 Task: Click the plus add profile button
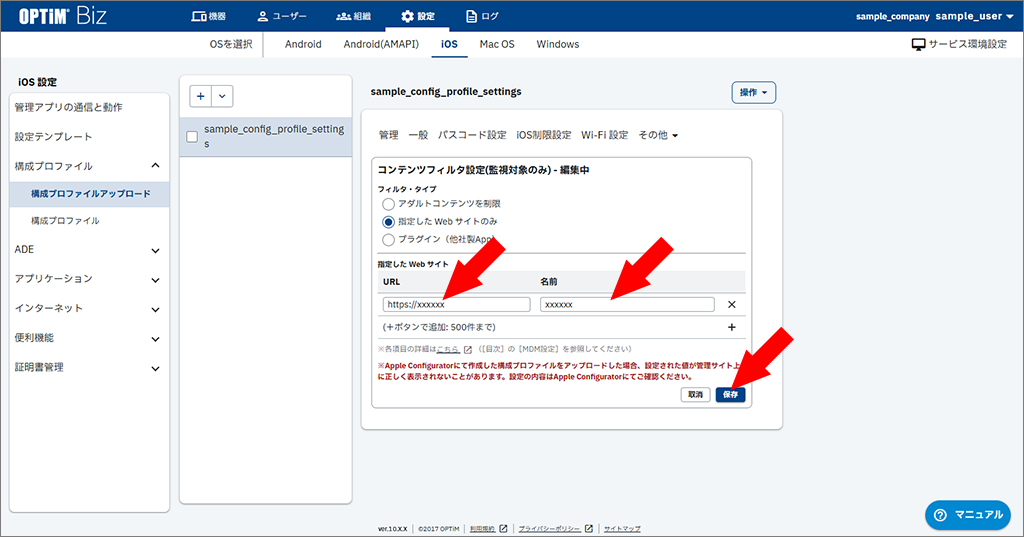pyautogui.click(x=200, y=96)
